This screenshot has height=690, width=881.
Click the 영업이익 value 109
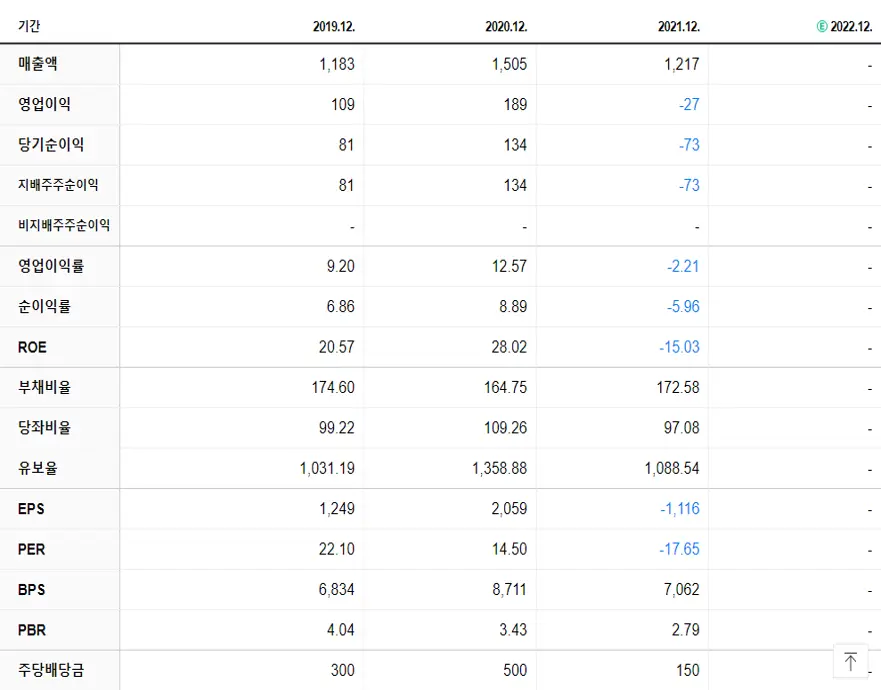(x=343, y=105)
